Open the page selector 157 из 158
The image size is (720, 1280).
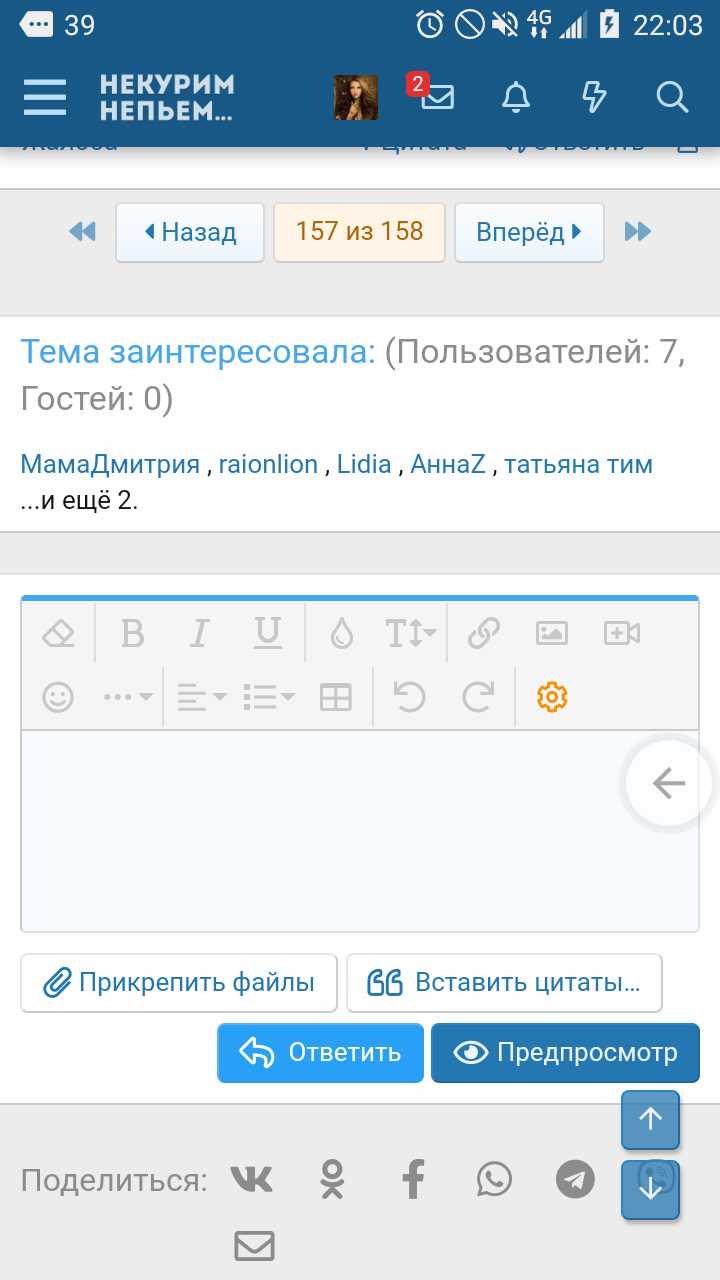[x=359, y=232]
